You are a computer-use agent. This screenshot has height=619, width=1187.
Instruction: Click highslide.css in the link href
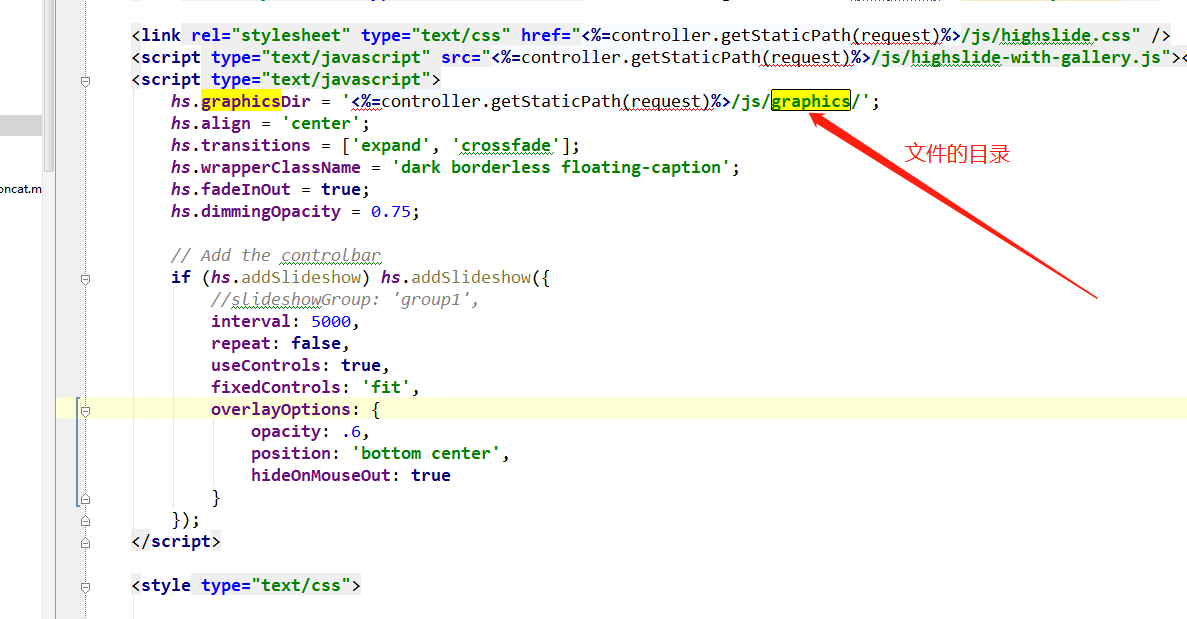click(1066, 35)
